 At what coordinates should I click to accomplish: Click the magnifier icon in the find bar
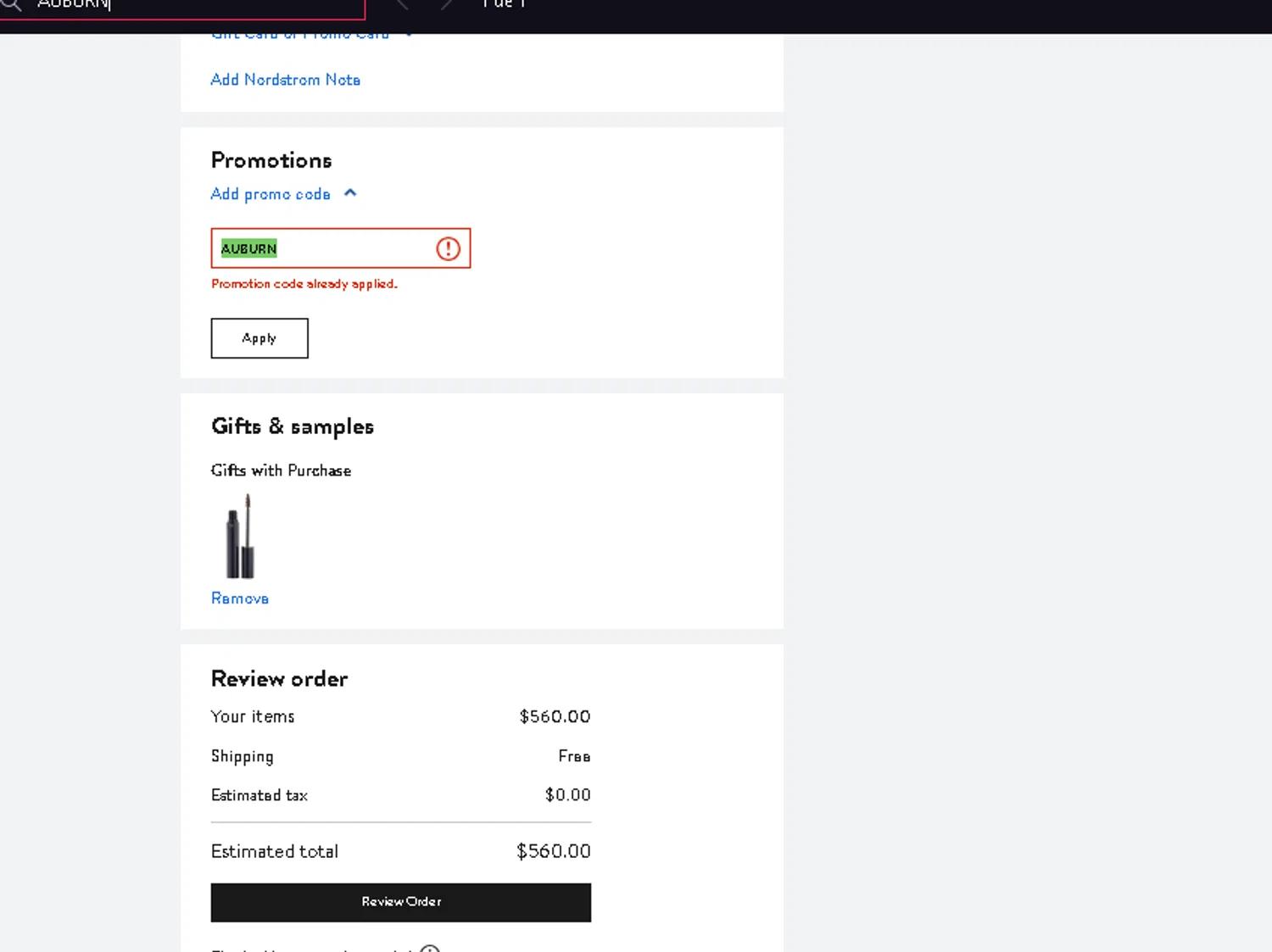pyautogui.click(x=10, y=4)
